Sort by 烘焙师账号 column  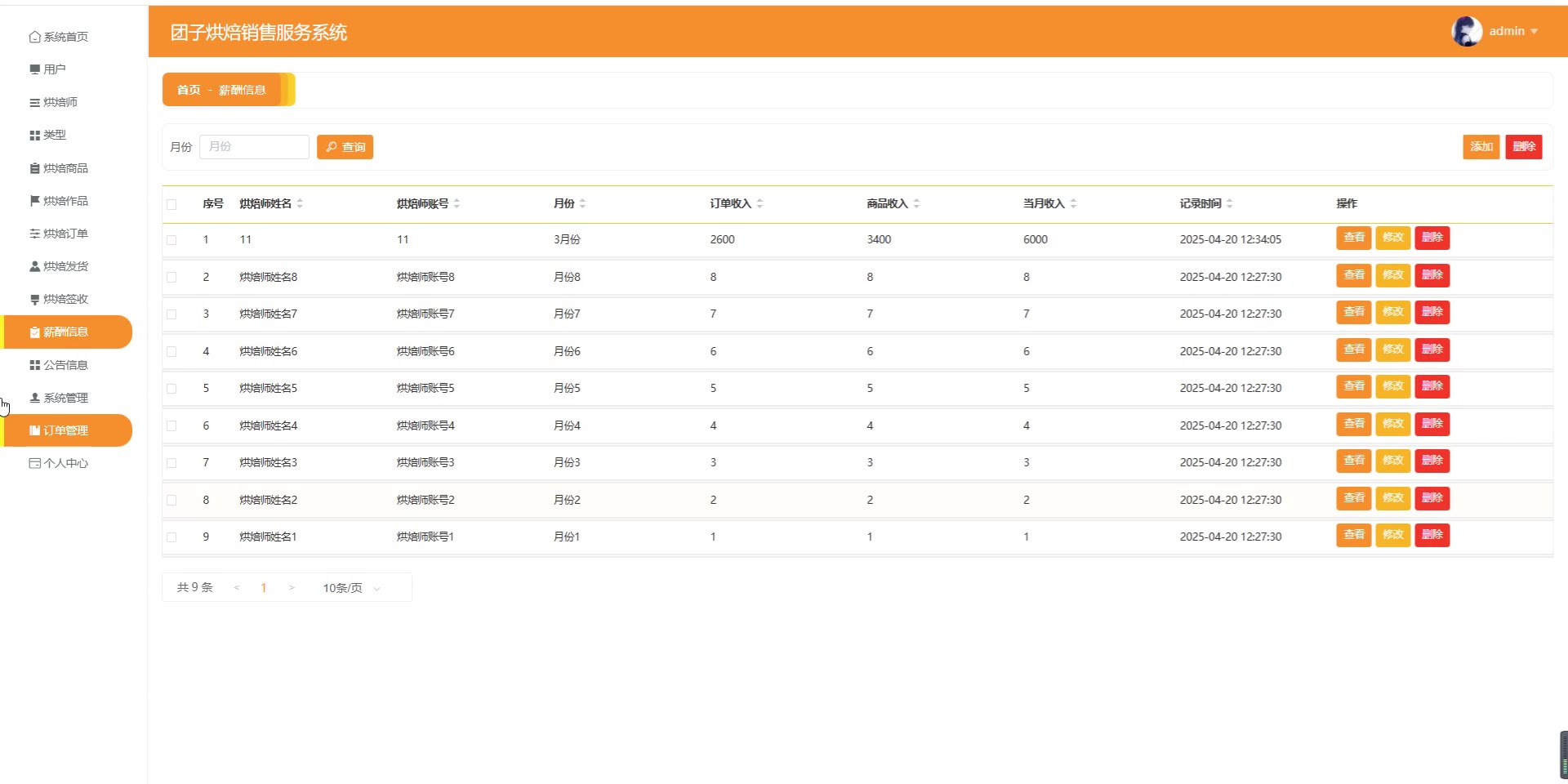click(x=457, y=203)
